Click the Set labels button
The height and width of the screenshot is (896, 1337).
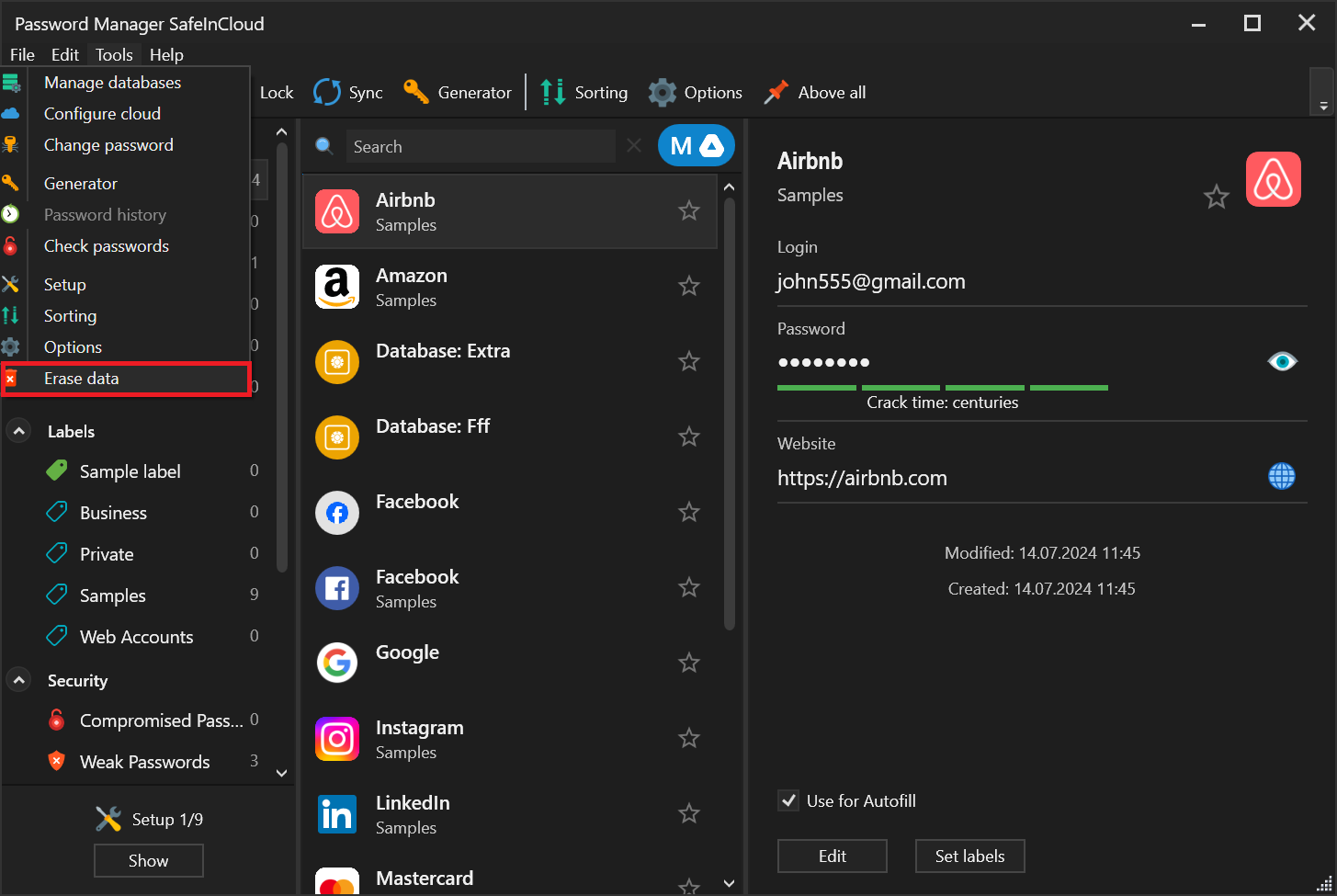(969, 856)
